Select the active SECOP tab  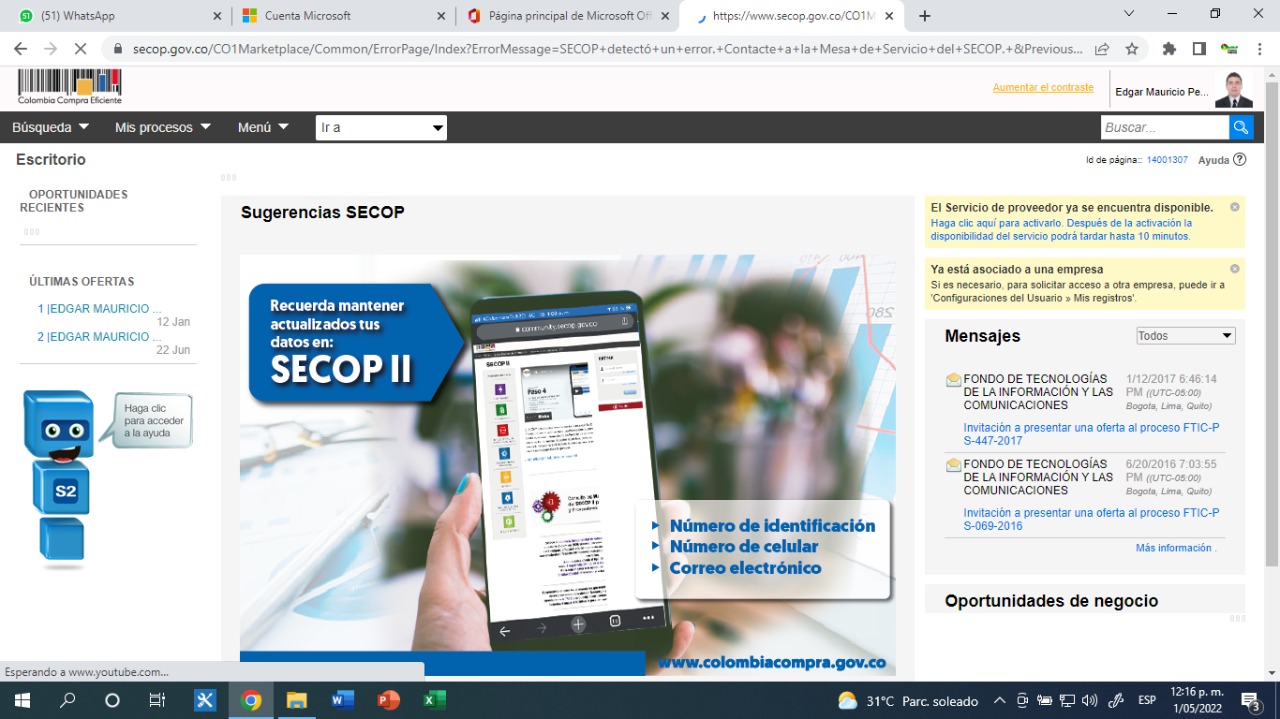pyautogui.click(x=790, y=16)
